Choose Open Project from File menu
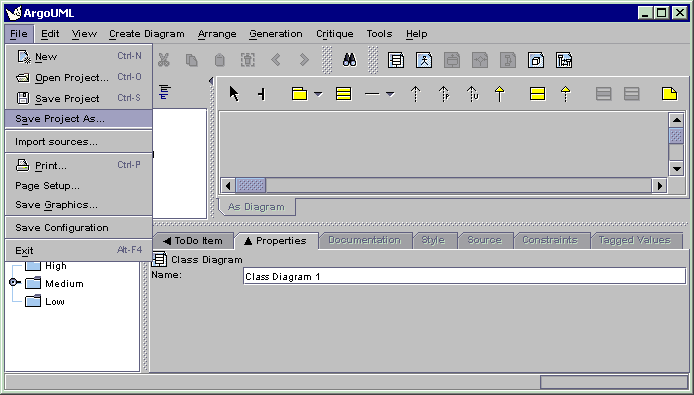694x395 pixels. click(78, 77)
